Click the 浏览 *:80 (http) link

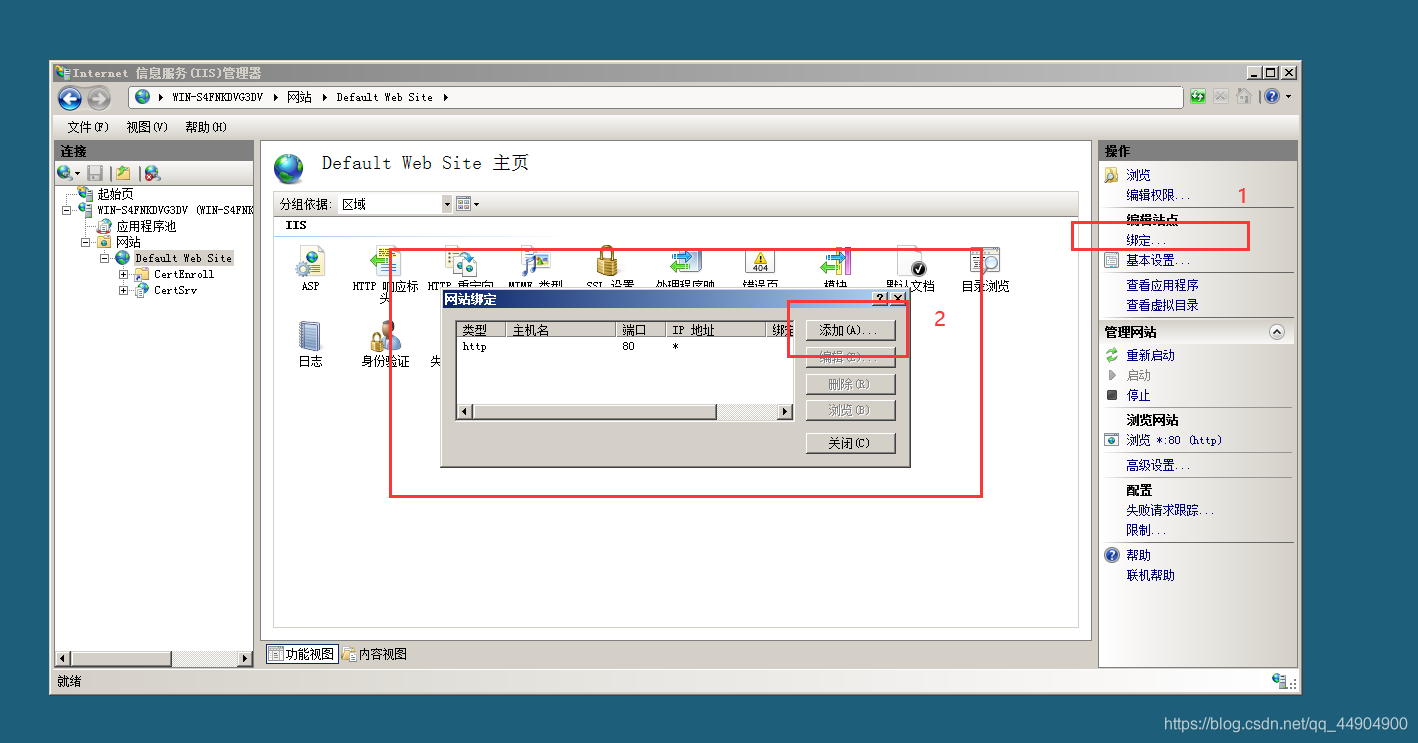[1174, 440]
